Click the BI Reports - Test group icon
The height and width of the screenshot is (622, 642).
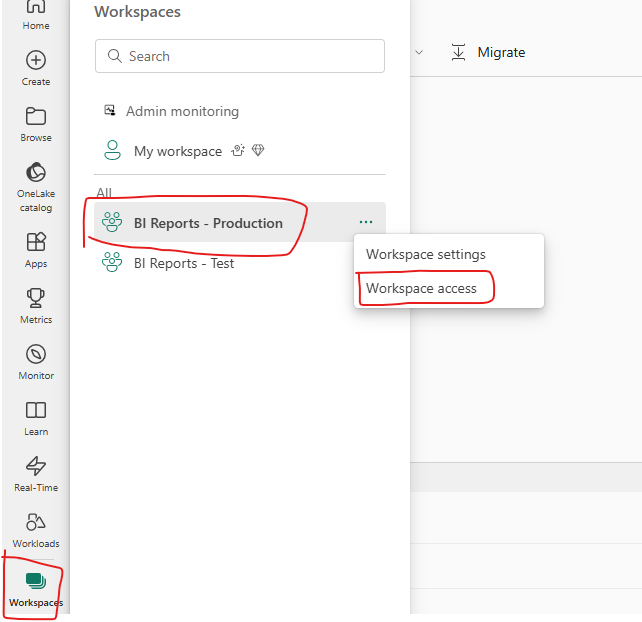112,262
